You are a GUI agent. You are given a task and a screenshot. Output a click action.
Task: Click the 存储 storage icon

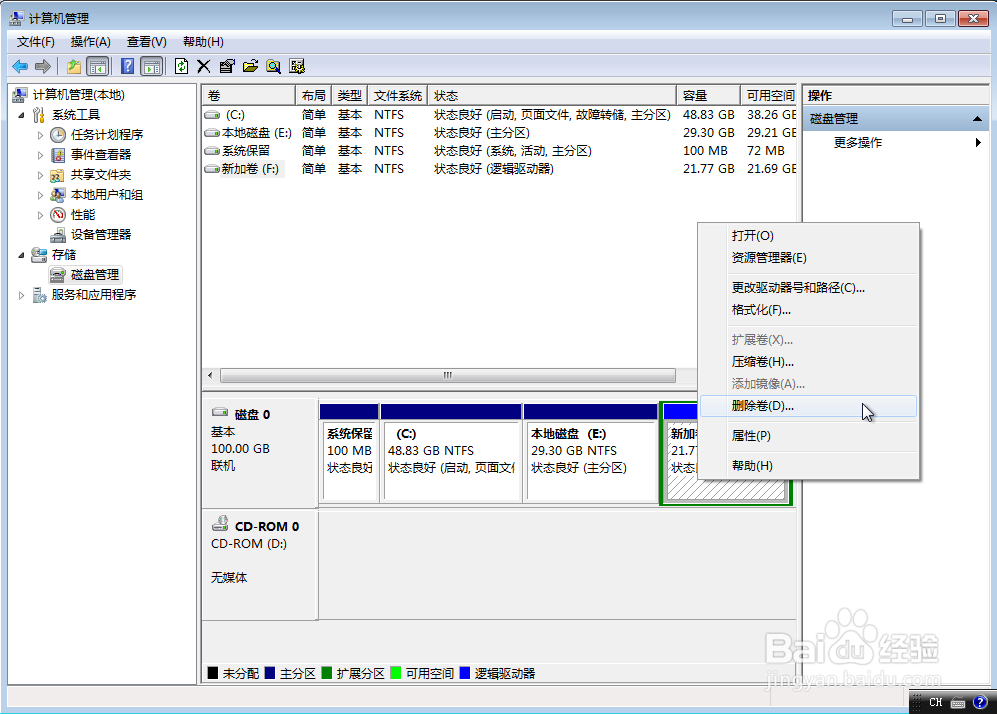39,255
